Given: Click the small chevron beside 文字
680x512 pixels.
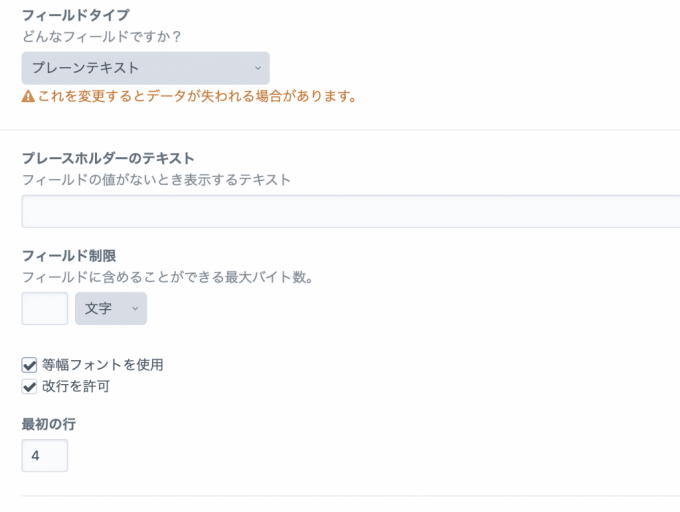Looking at the screenshot, I should click(x=135, y=309).
